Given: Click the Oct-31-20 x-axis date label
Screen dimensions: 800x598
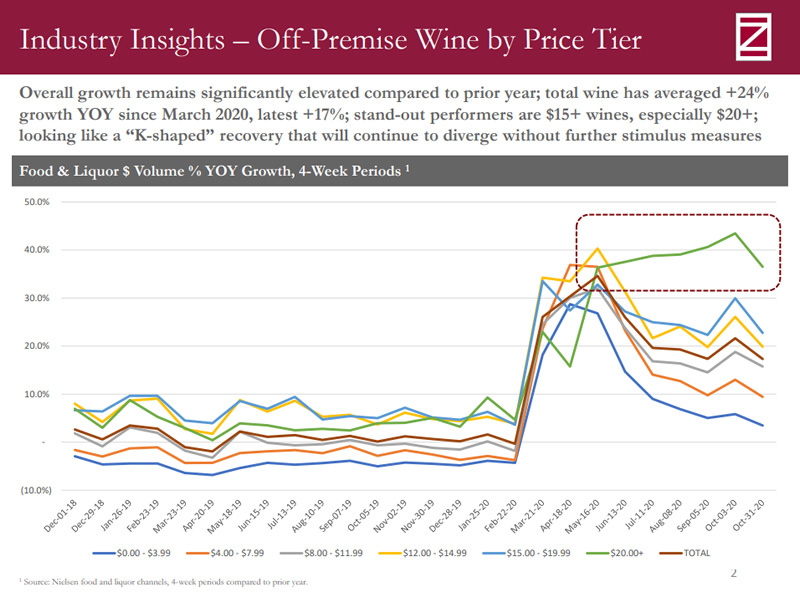Looking at the screenshot, I should pyautogui.click(x=748, y=517).
